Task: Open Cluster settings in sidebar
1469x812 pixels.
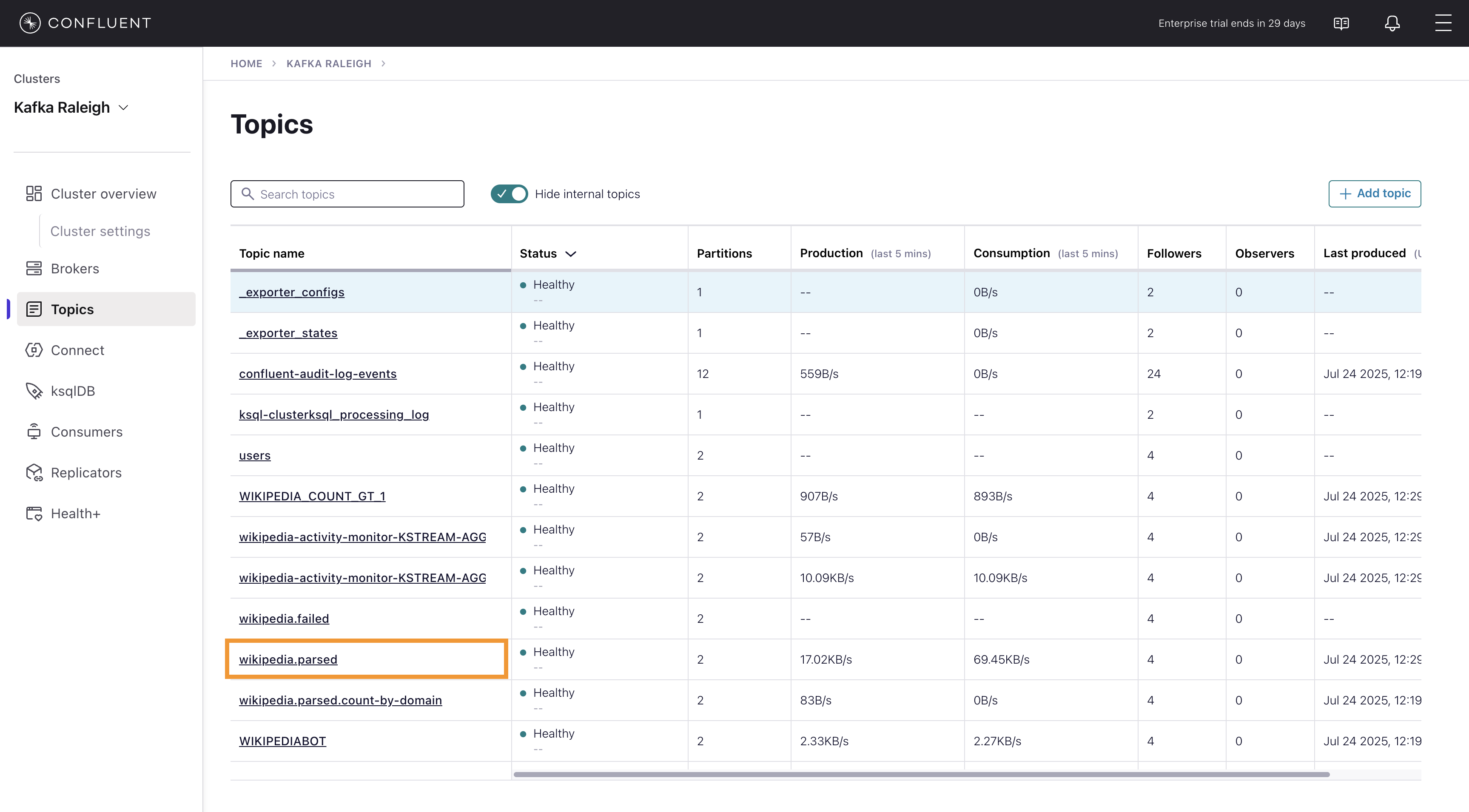Action: point(100,231)
